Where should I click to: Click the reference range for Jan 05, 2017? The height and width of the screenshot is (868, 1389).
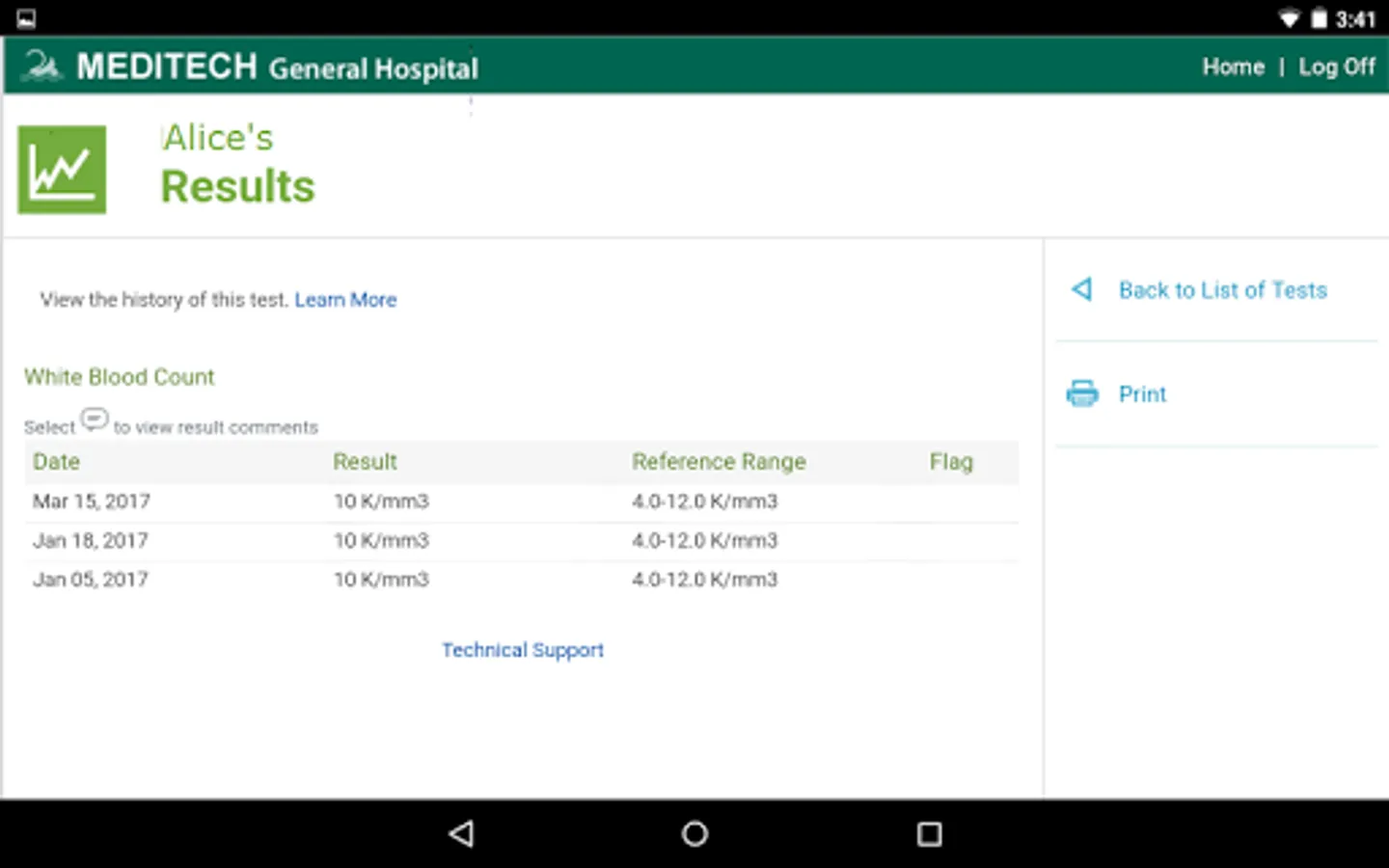click(704, 580)
